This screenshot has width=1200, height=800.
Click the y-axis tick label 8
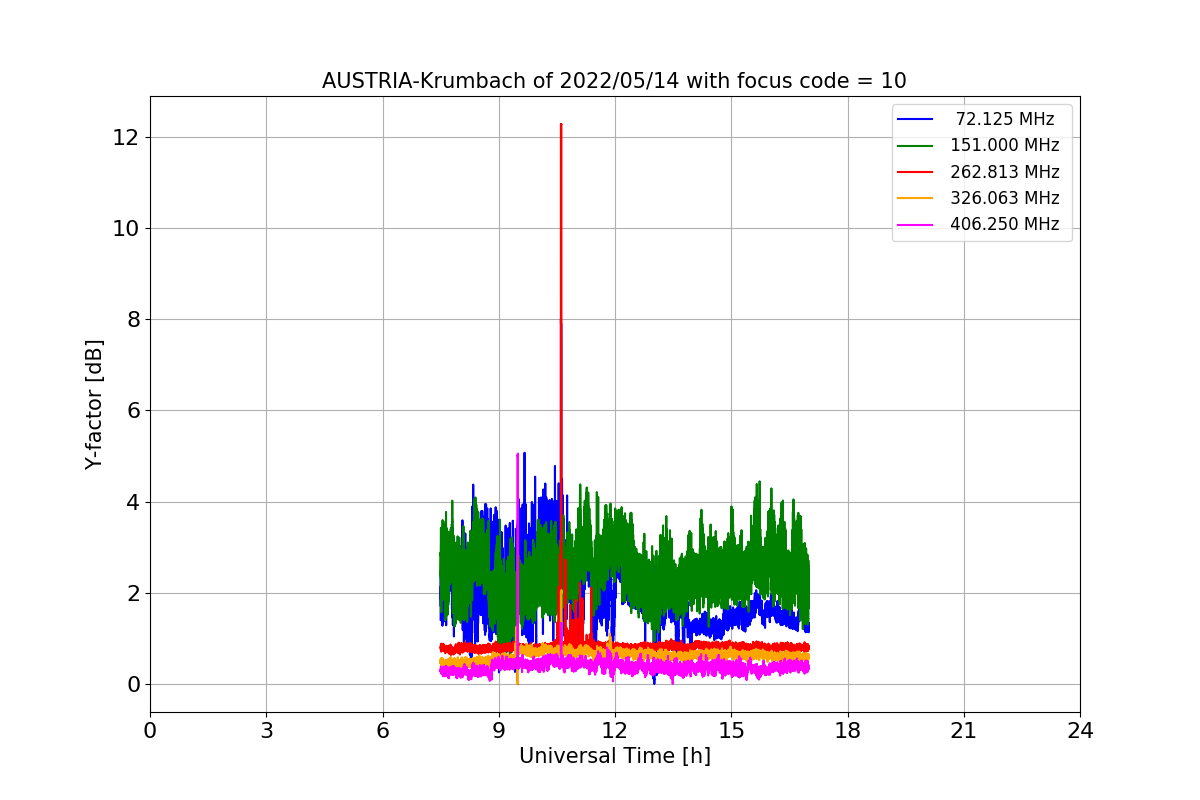pos(132,320)
